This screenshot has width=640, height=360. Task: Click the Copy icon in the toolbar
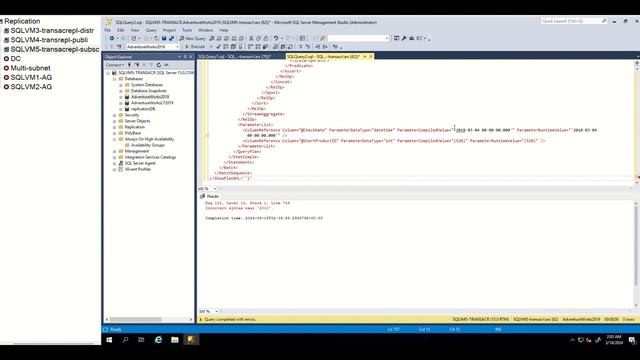pos(258,38)
